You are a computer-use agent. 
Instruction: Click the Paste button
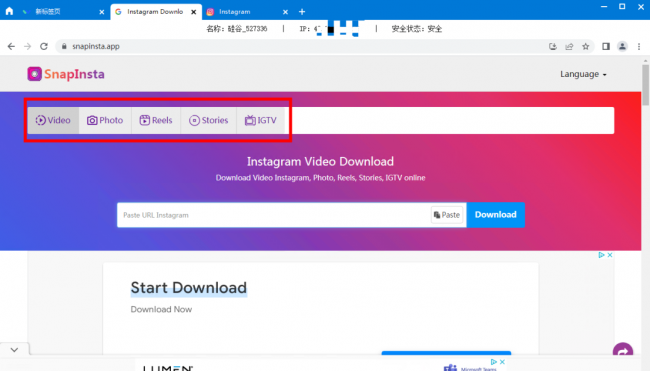click(447, 215)
